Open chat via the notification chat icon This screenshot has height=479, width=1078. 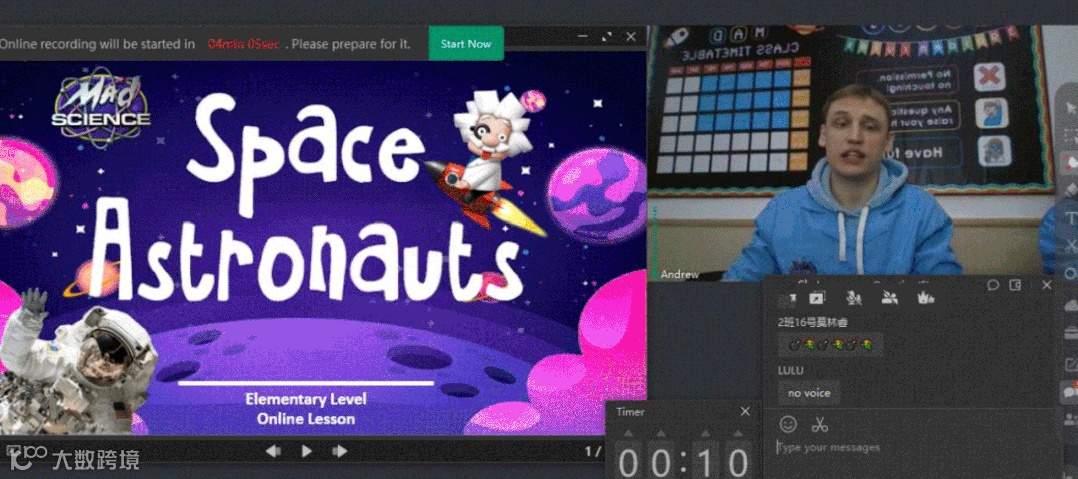[x=1070, y=392]
